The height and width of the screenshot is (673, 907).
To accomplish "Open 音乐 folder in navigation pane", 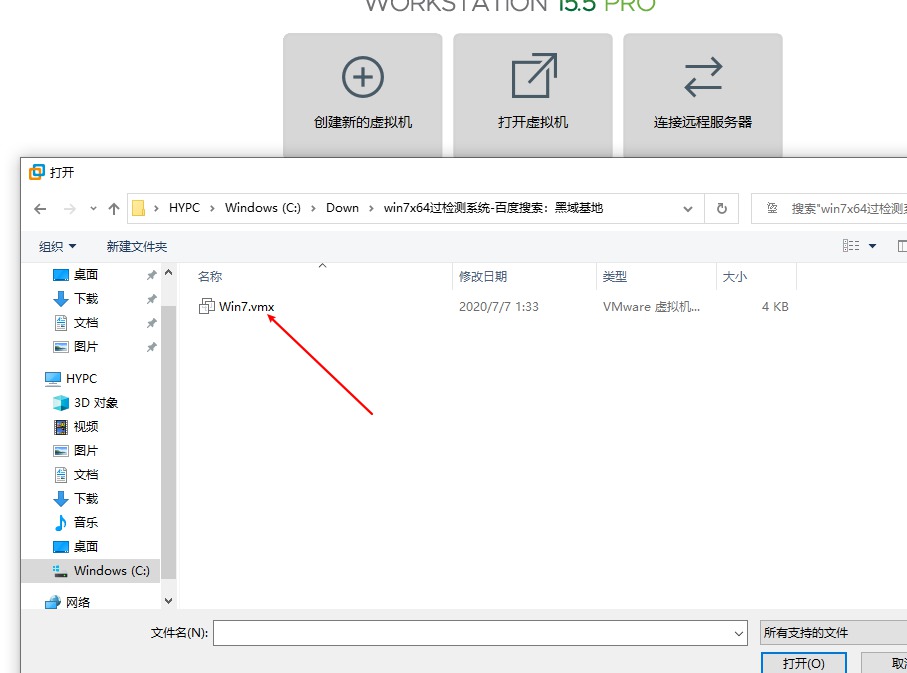I will pos(86,523).
